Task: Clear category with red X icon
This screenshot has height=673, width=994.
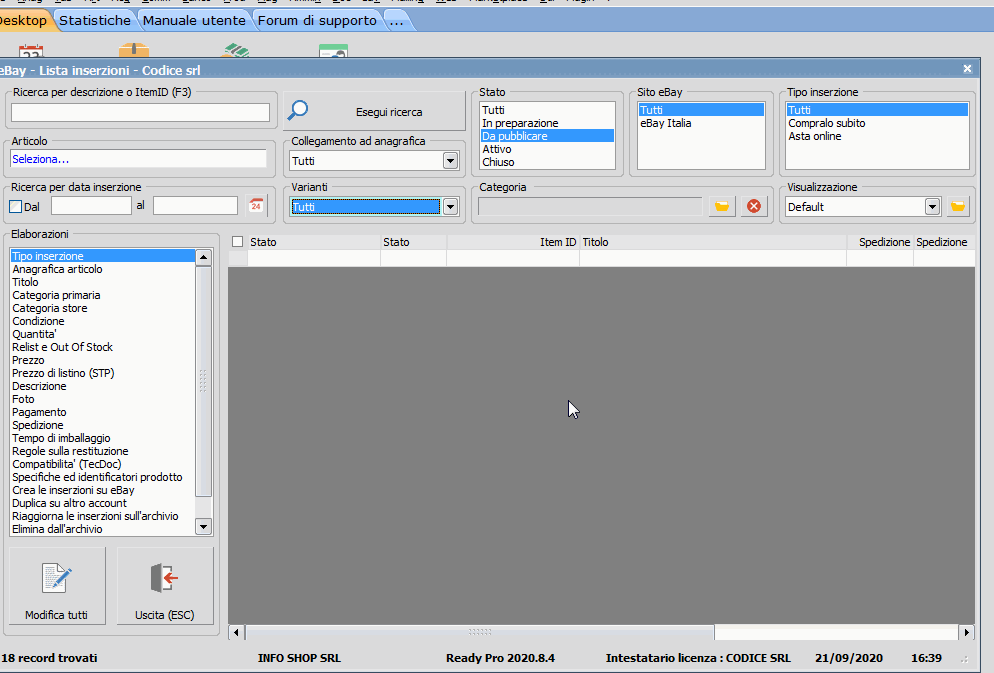Action: 754,206
